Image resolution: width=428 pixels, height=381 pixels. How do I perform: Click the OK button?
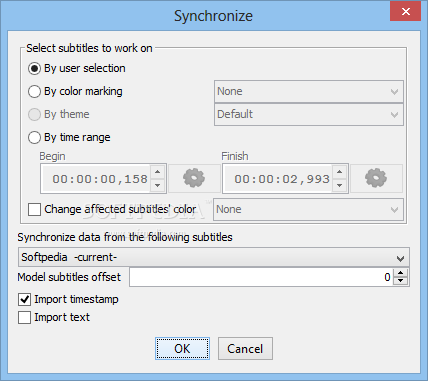182,349
